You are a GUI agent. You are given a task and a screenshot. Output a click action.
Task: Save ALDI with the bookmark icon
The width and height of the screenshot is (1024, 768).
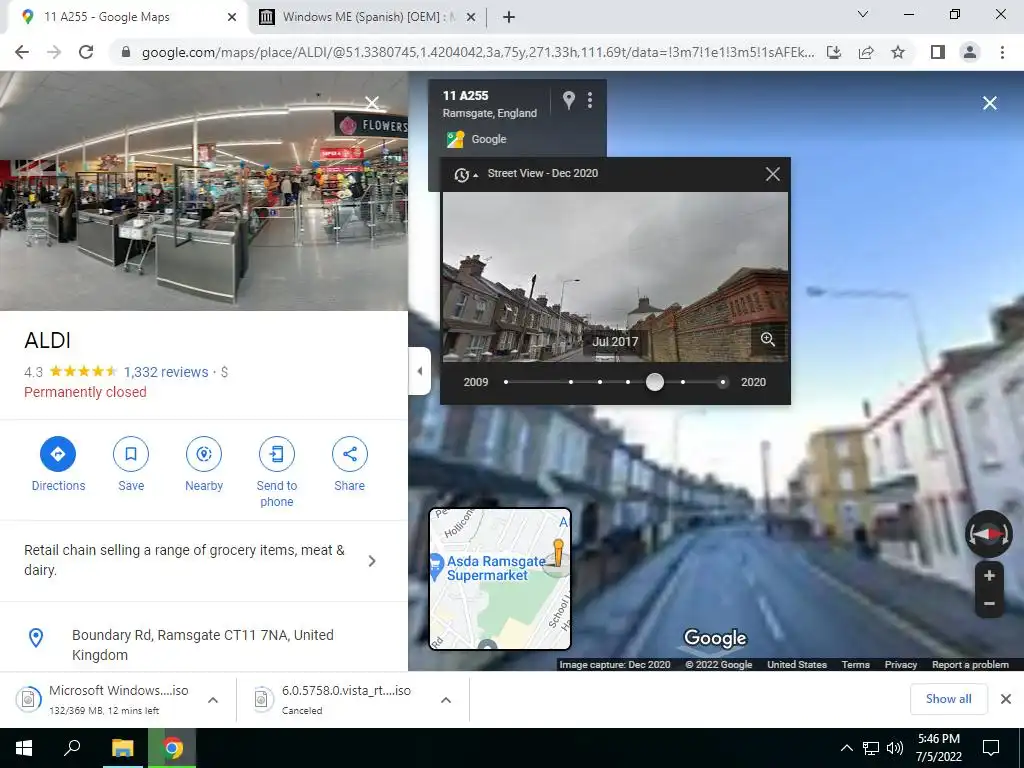(x=131, y=454)
